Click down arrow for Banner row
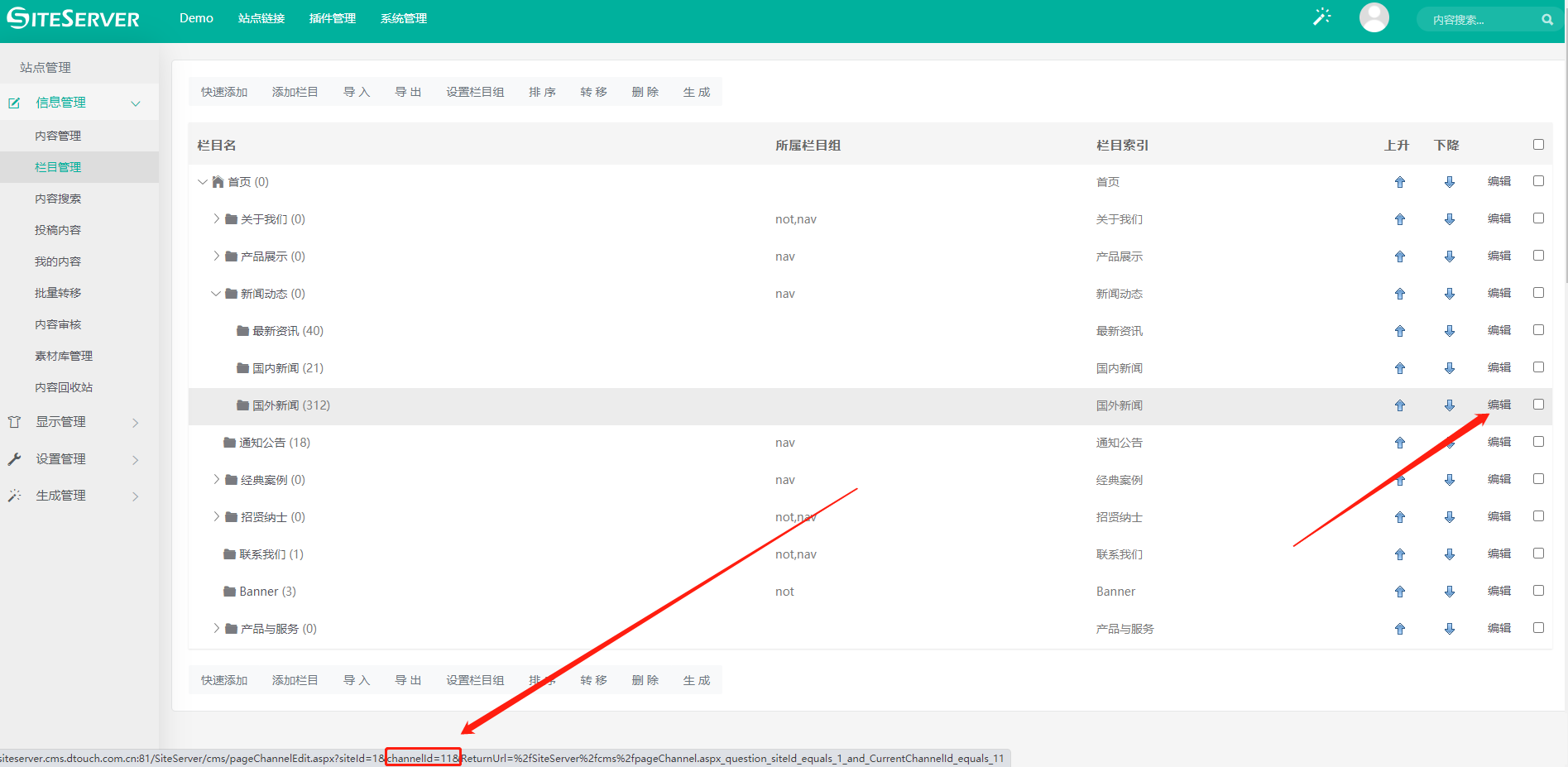Viewport: 1568px width, 767px height. (1449, 592)
